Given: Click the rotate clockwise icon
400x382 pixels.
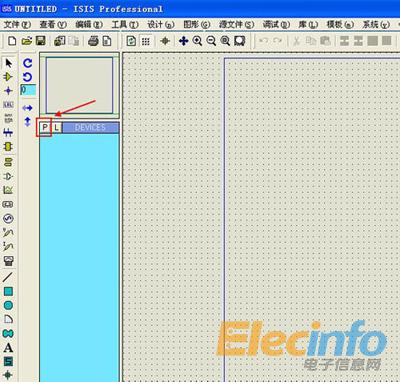Looking at the screenshot, I should pyautogui.click(x=28, y=63).
